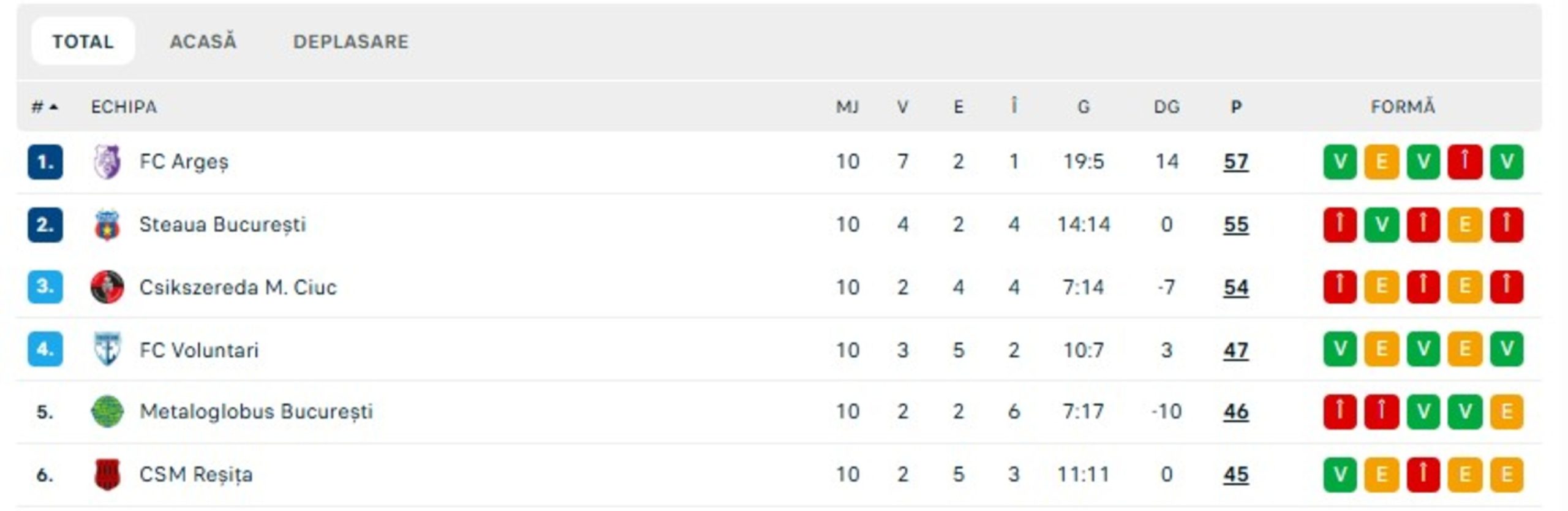The height and width of the screenshot is (511, 1568).
Task: Click the FC Argeș club crest
Action: (107, 162)
